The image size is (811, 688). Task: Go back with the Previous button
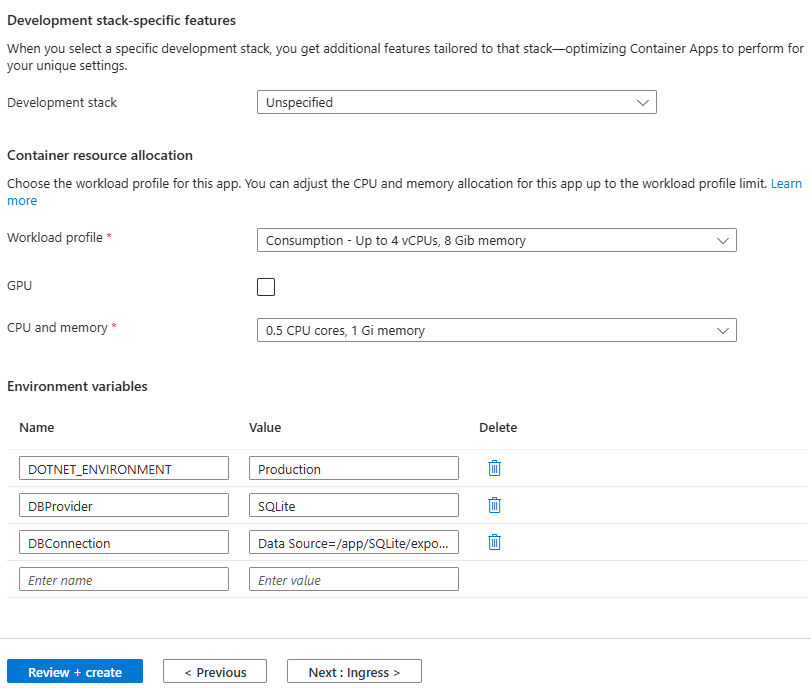(x=215, y=672)
